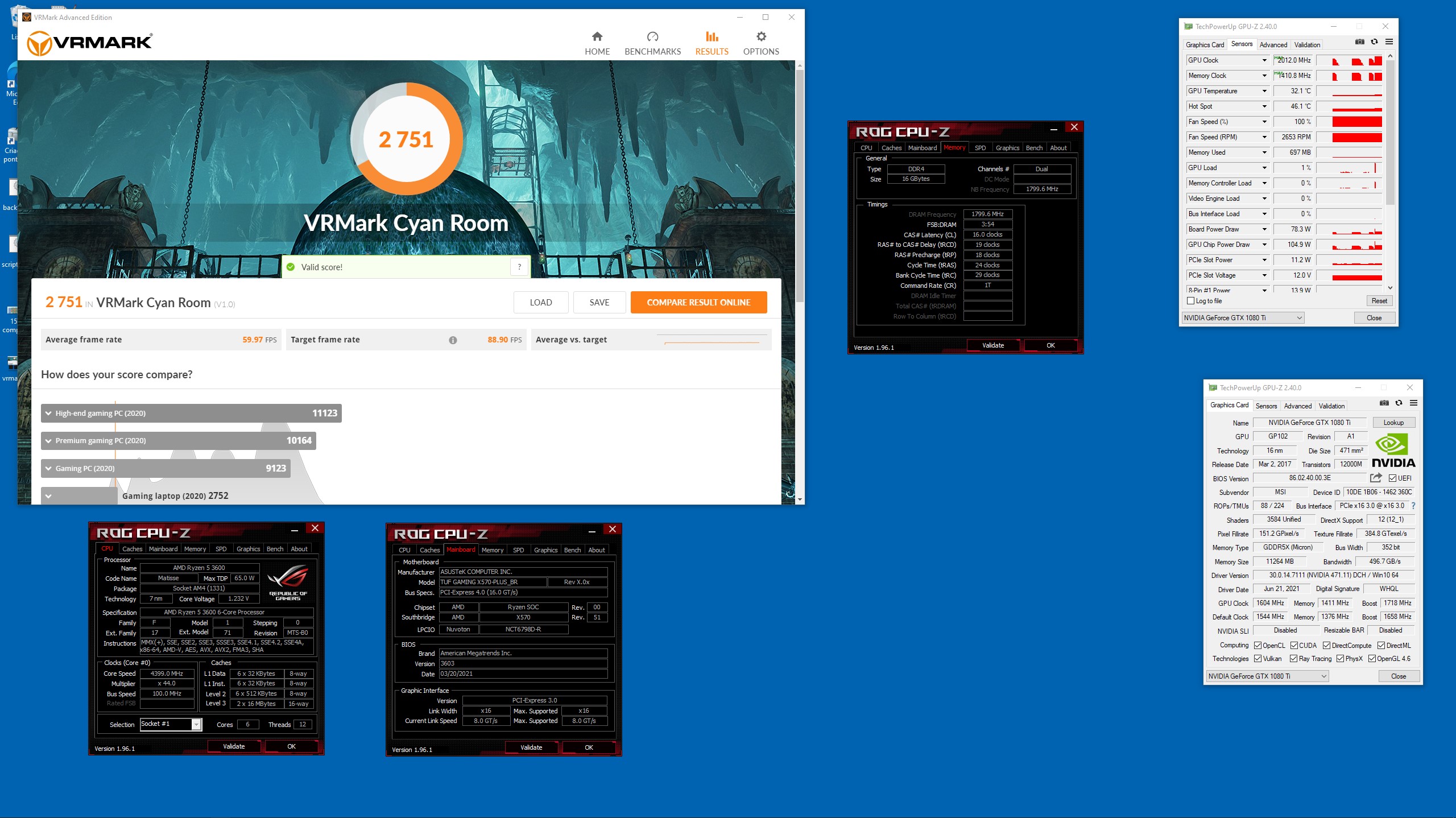Click the orange 2 751 score circle
This screenshot has width=1456, height=818.
point(406,139)
